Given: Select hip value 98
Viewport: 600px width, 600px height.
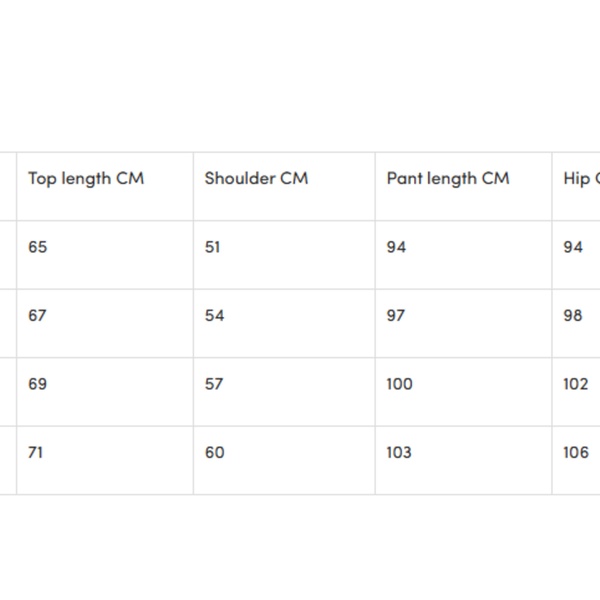Looking at the screenshot, I should coord(573,316).
